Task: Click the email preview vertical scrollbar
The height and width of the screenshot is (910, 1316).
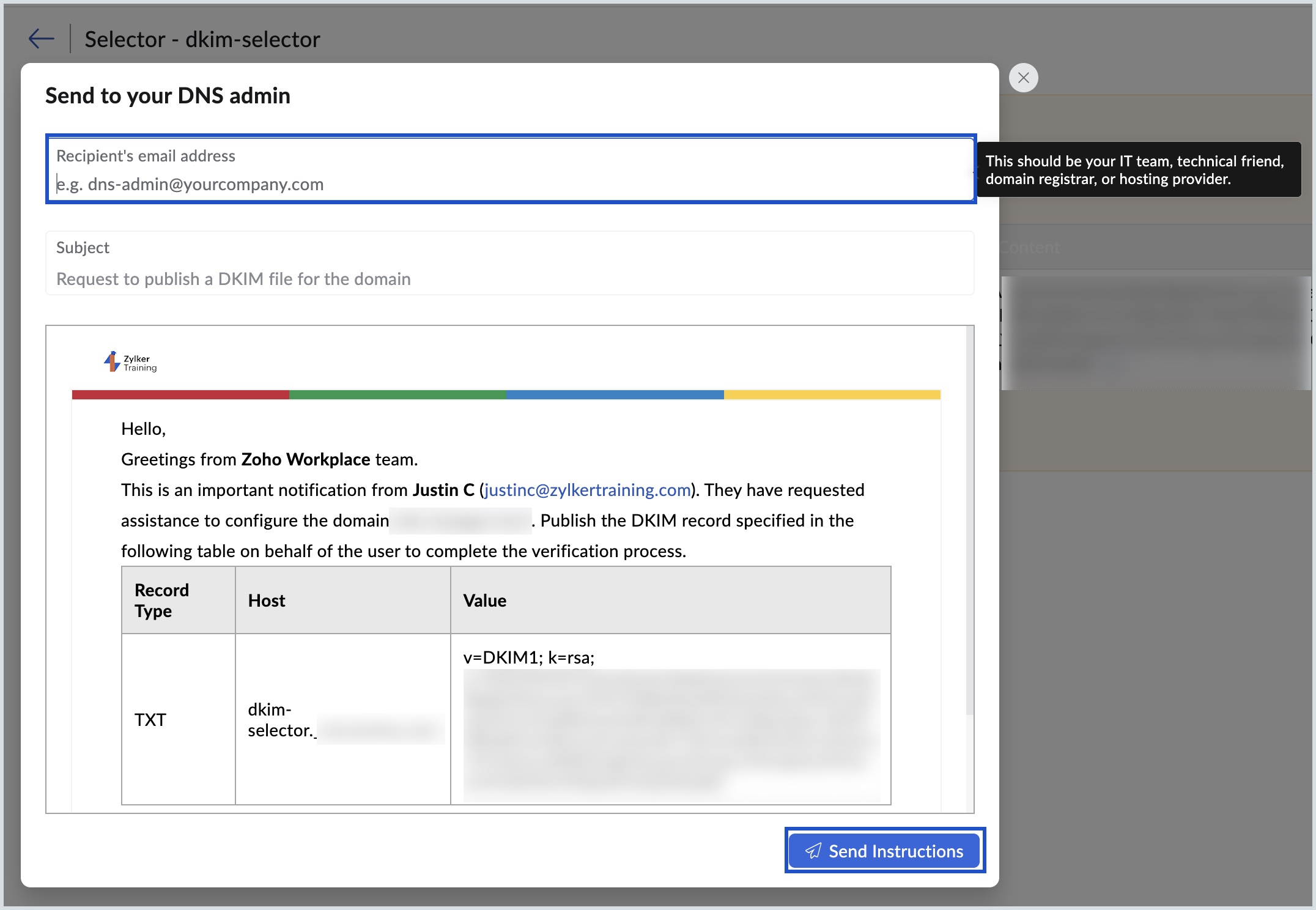Action: 969,520
